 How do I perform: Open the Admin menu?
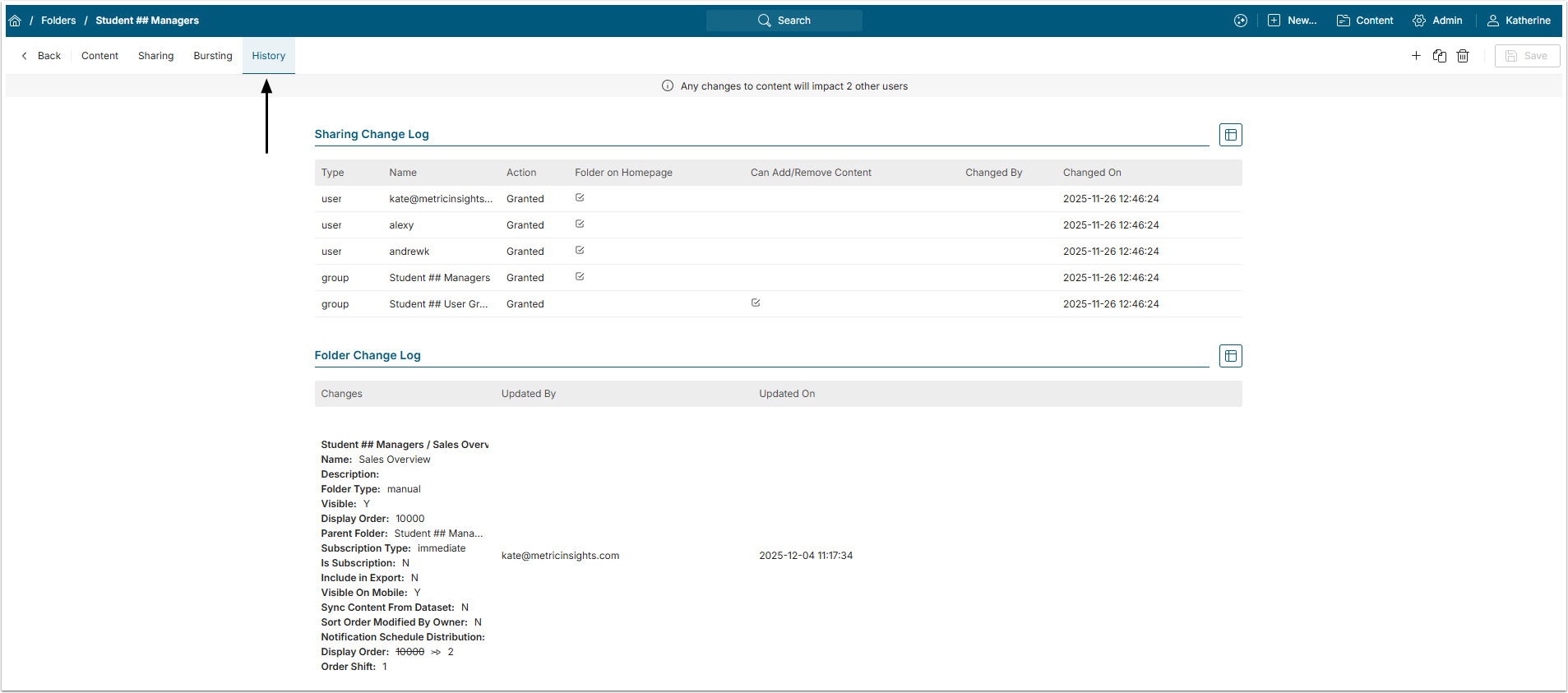click(1437, 21)
